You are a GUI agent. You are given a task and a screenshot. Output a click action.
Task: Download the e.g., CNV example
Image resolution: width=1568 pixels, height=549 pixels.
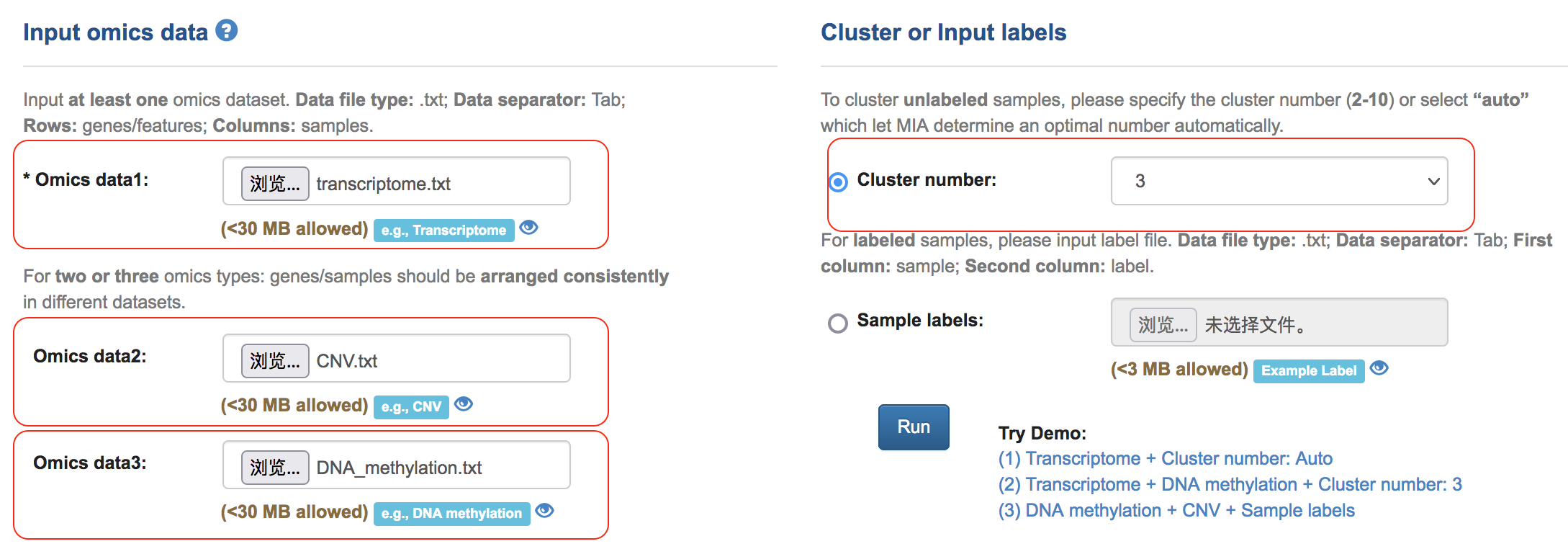(411, 407)
